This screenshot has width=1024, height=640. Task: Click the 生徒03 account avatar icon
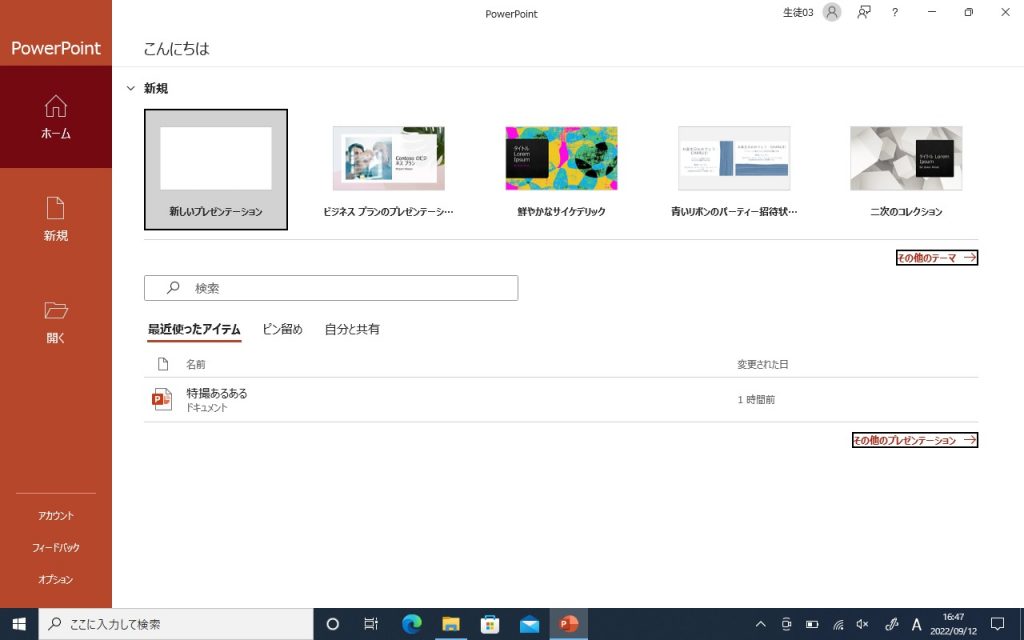[x=831, y=12]
